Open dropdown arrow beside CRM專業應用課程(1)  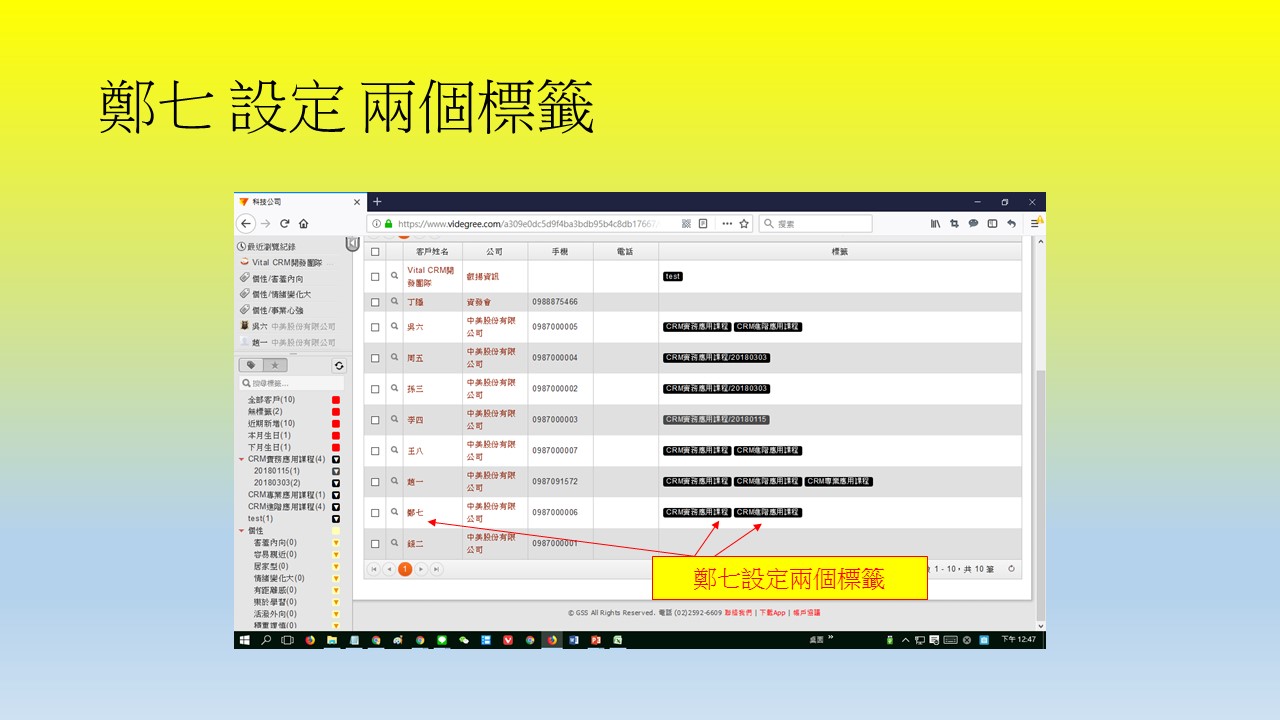click(x=336, y=495)
